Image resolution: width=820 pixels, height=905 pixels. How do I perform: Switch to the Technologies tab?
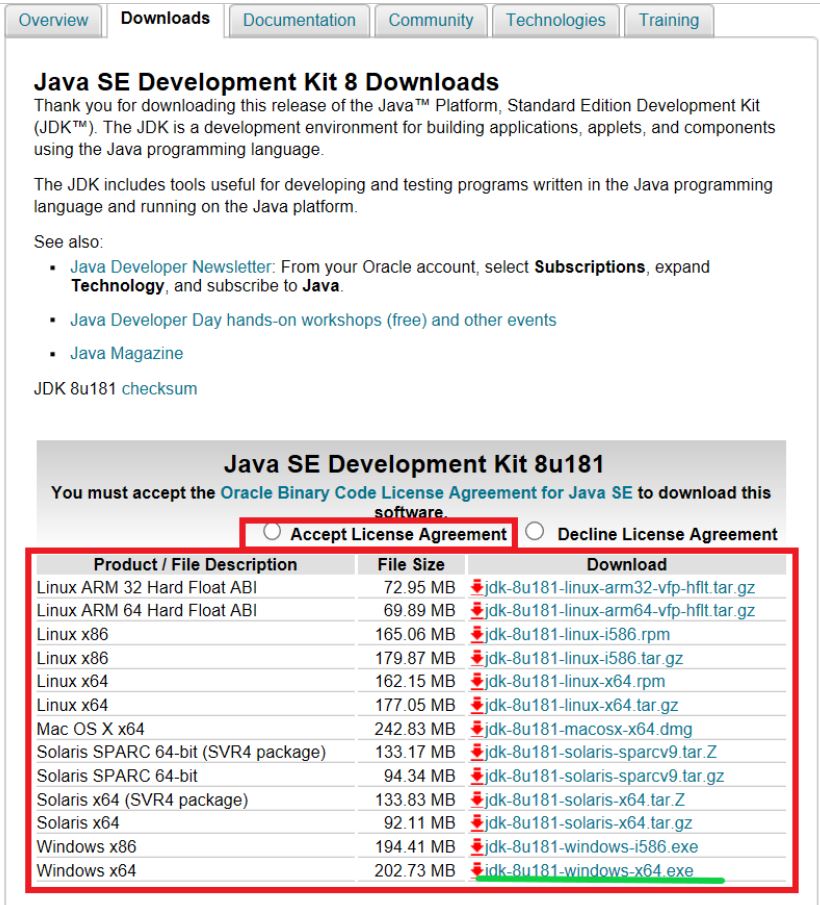[556, 20]
